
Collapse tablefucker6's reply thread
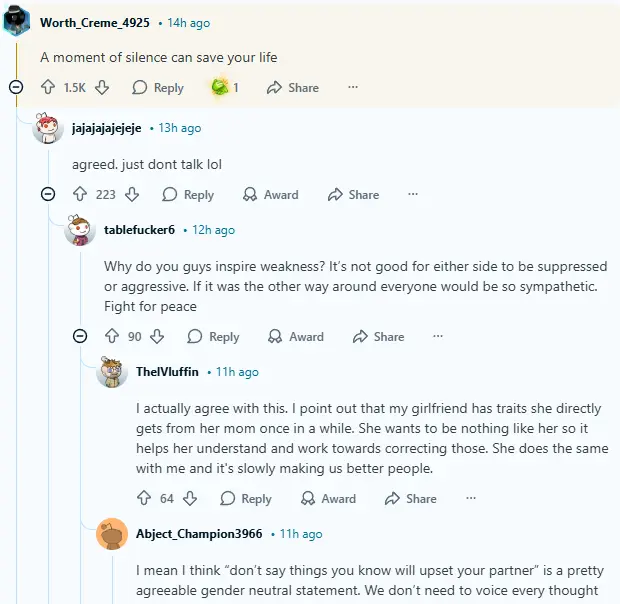pos(80,337)
